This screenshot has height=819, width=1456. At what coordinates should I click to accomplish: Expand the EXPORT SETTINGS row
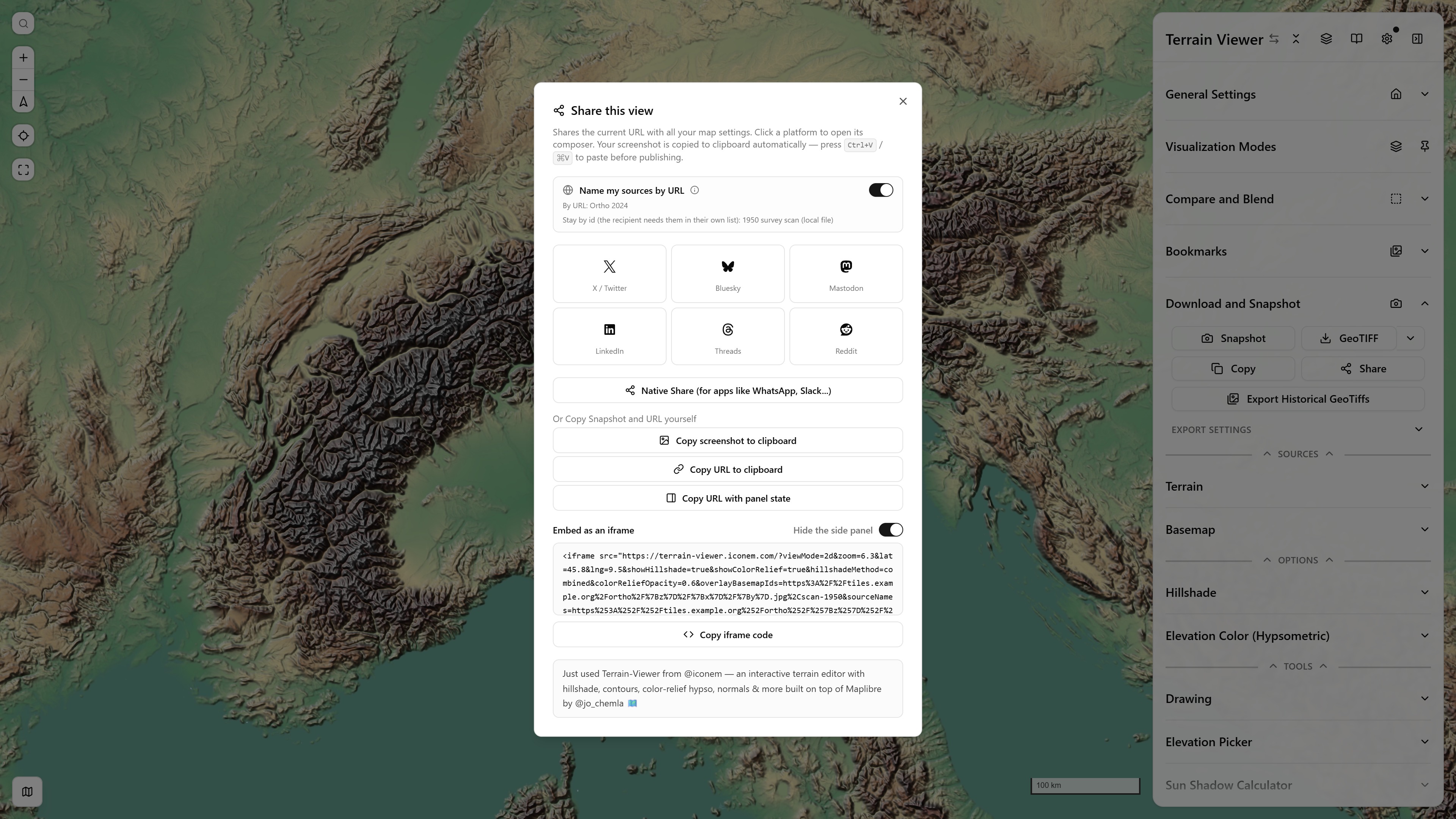1298,430
